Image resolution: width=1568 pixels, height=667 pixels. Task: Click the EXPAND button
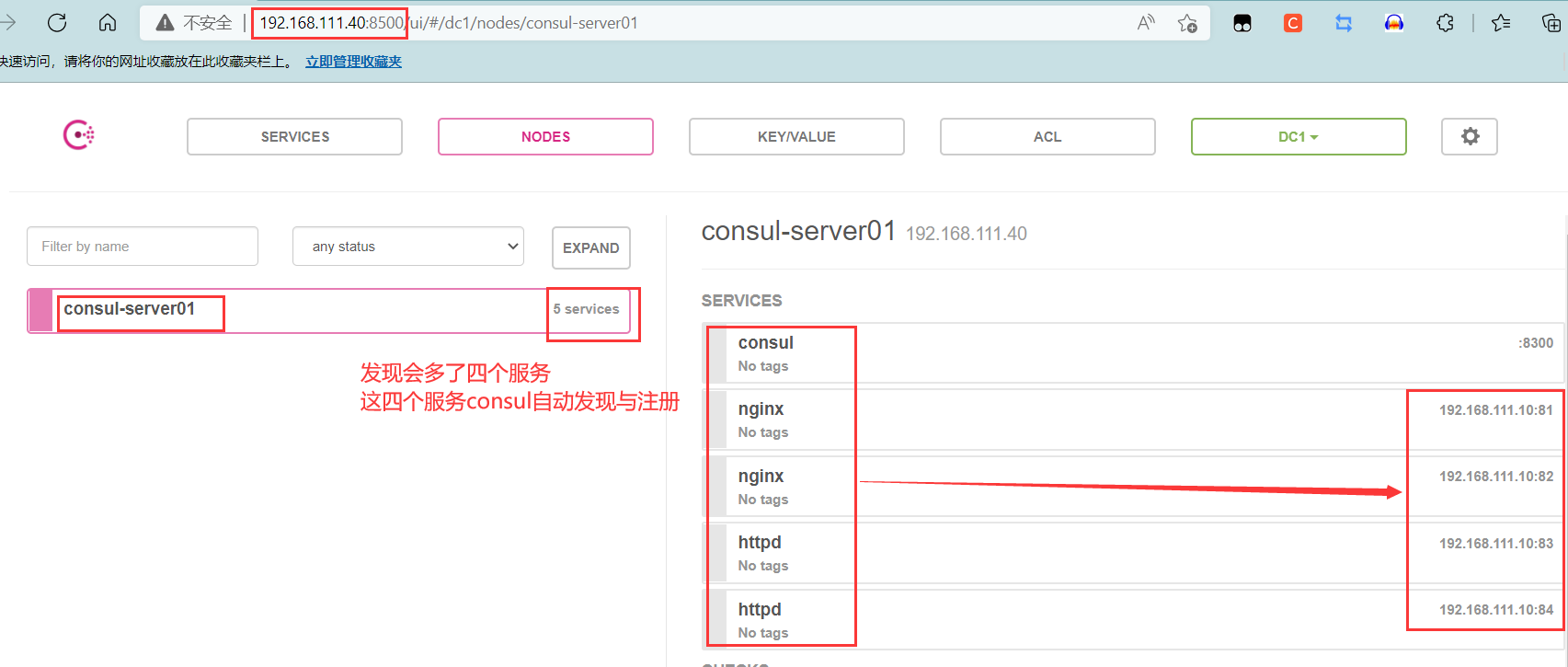click(591, 247)
